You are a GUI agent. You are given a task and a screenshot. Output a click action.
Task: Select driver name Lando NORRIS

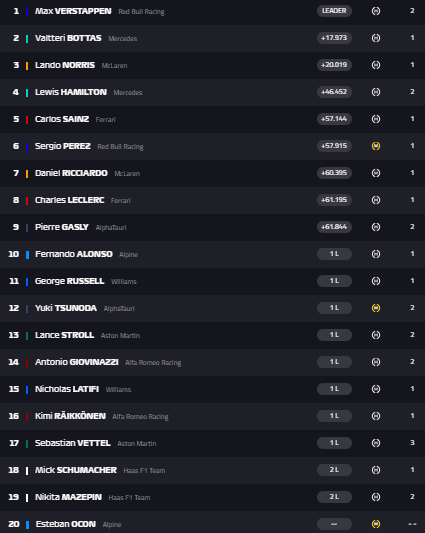click(x=65, y=65)
